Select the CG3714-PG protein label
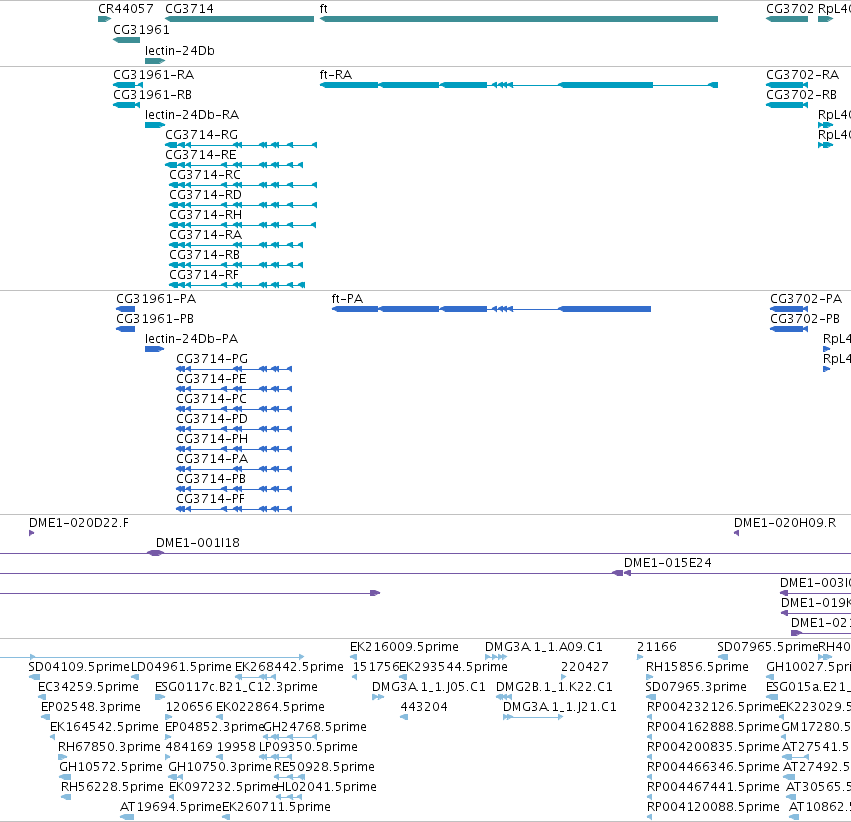The image size is (851, 822). click(212, 359)
